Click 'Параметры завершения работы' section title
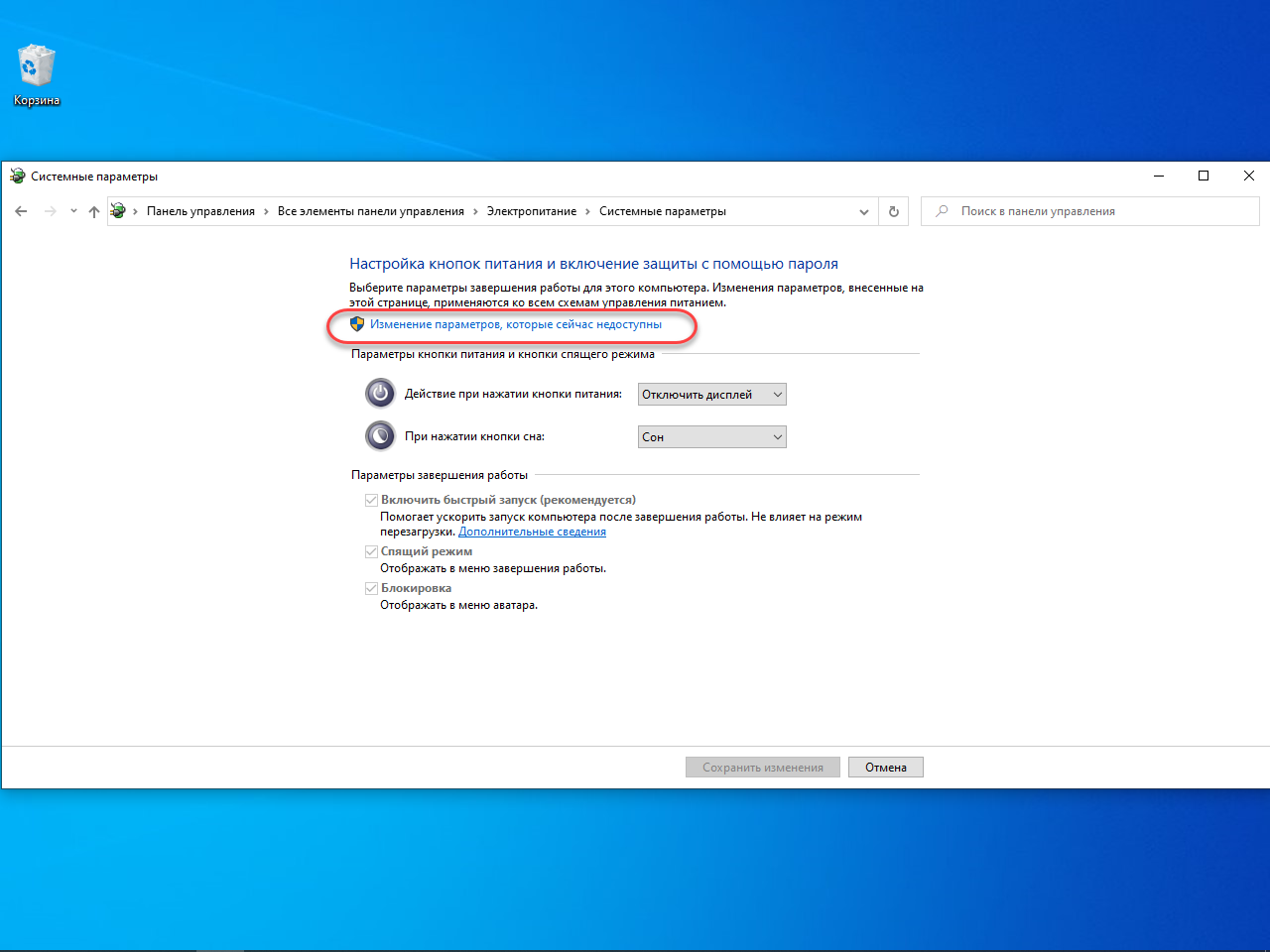Screen dimensions: 1270x952 coord(440,475)
